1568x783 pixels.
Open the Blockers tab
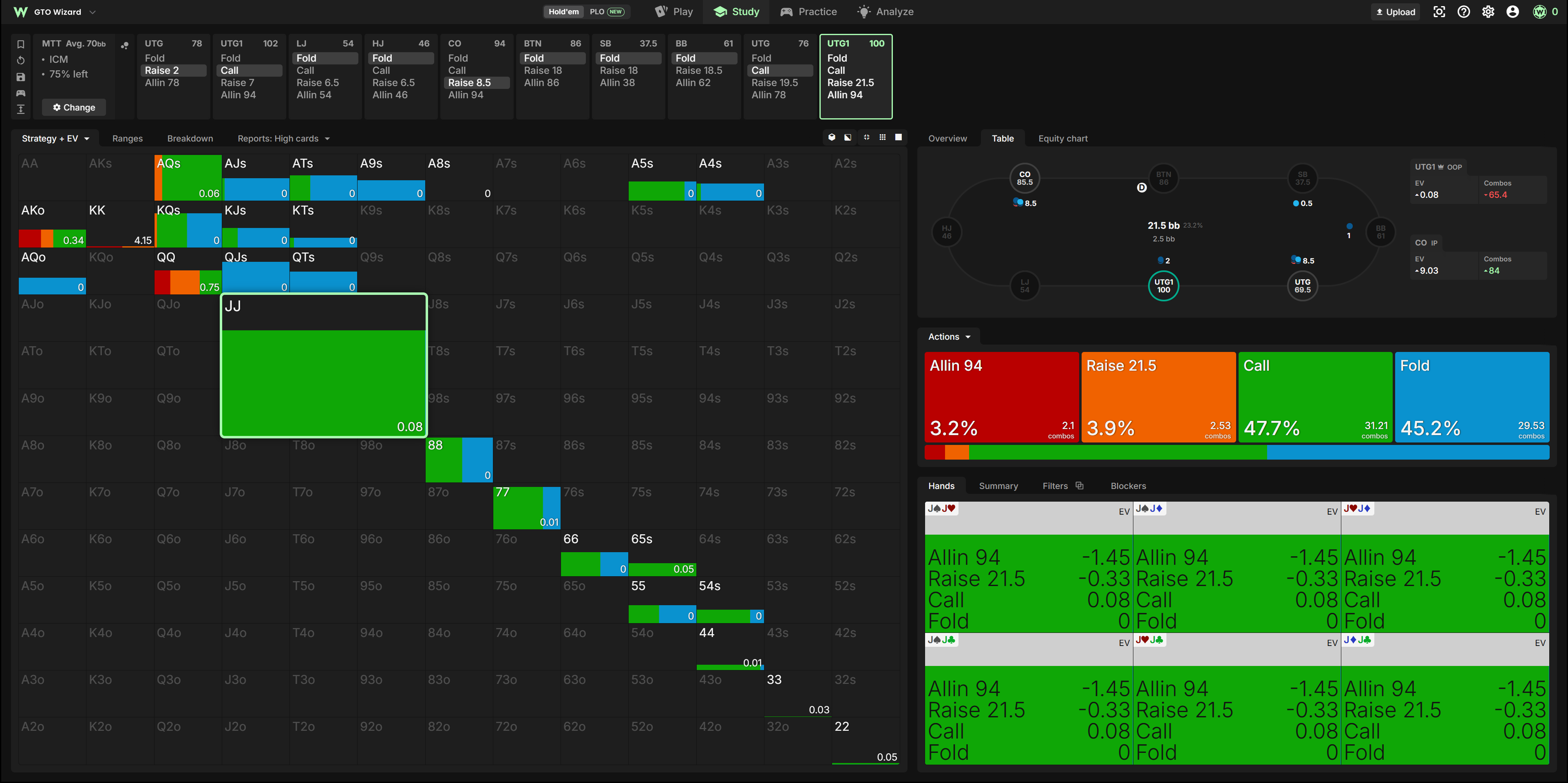click(1128, 486)
